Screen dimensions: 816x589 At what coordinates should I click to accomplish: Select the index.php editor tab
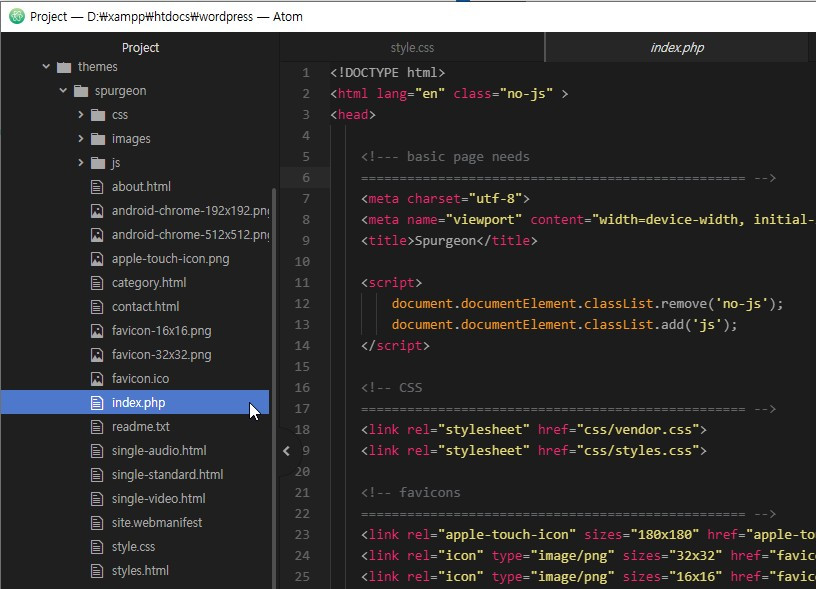pos(677,48)
